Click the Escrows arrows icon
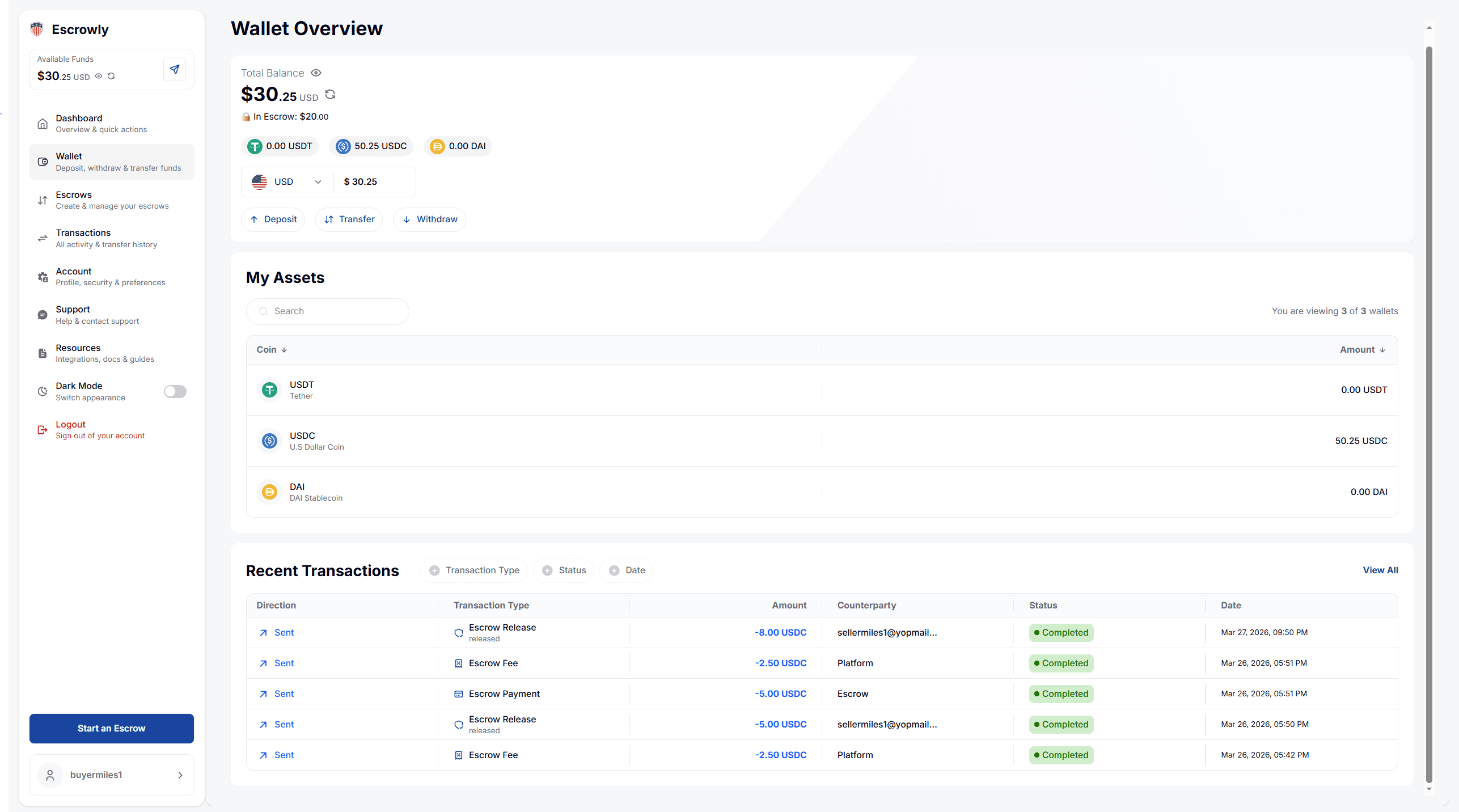This screenshot has width=1459, height=812. 43,200
